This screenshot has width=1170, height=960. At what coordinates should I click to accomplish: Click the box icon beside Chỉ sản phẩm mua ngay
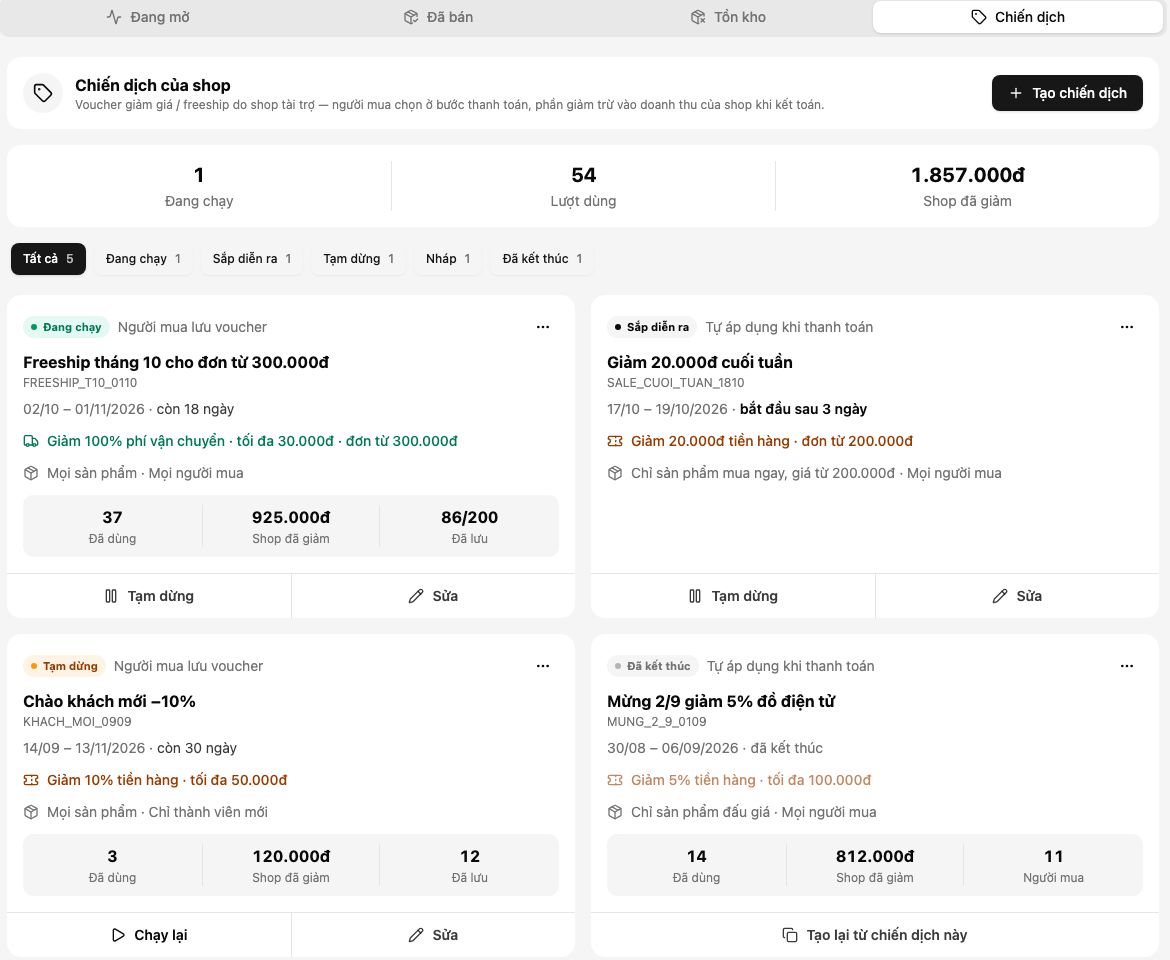(615, 474)
